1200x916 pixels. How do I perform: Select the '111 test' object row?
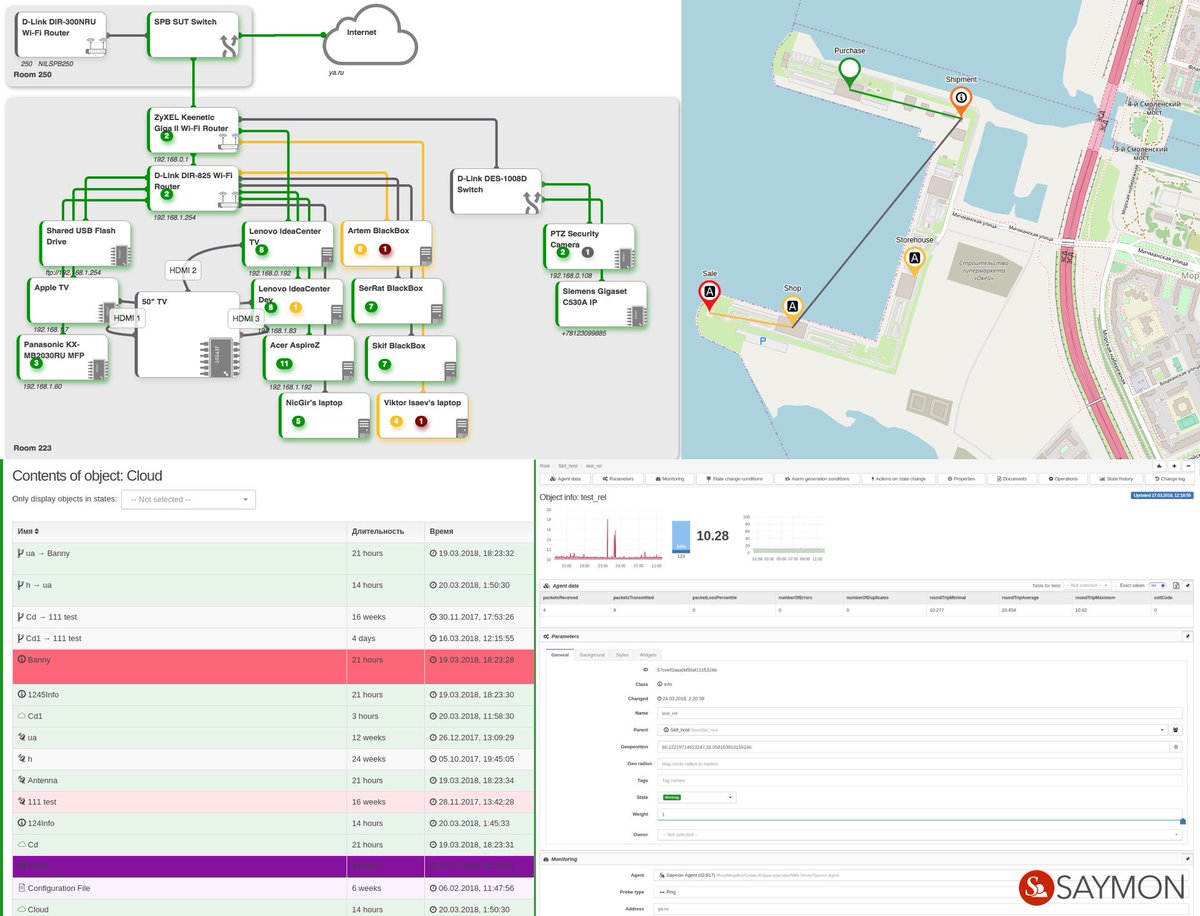coord(274,802)
